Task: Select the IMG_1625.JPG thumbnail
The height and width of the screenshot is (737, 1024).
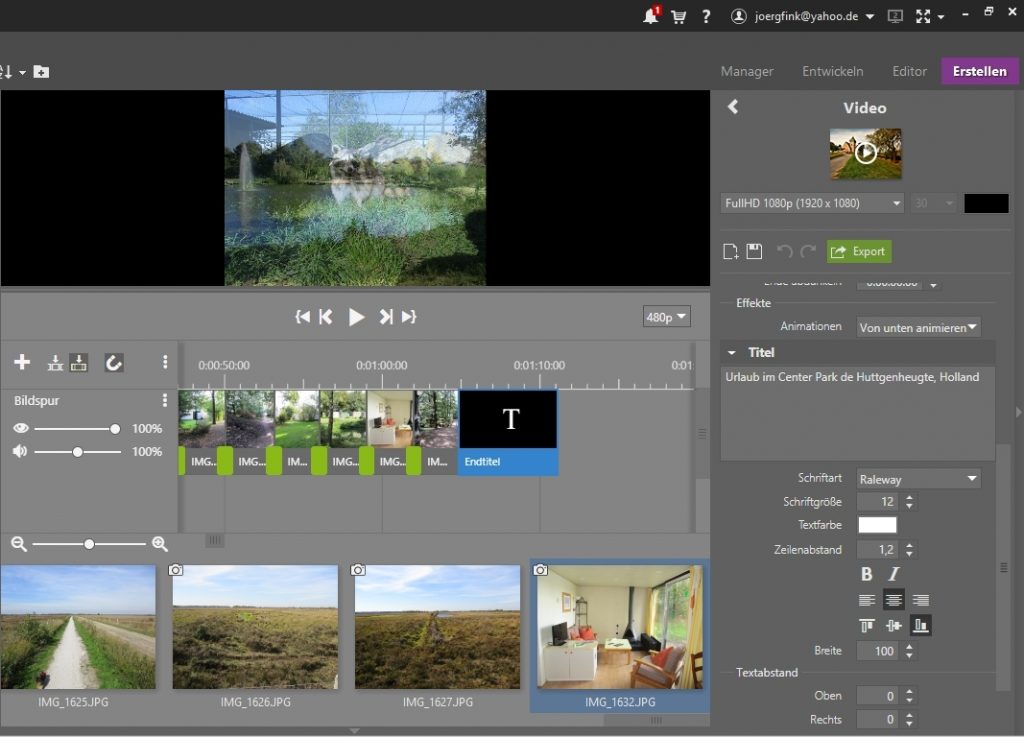Action: (x=78, y=627)
